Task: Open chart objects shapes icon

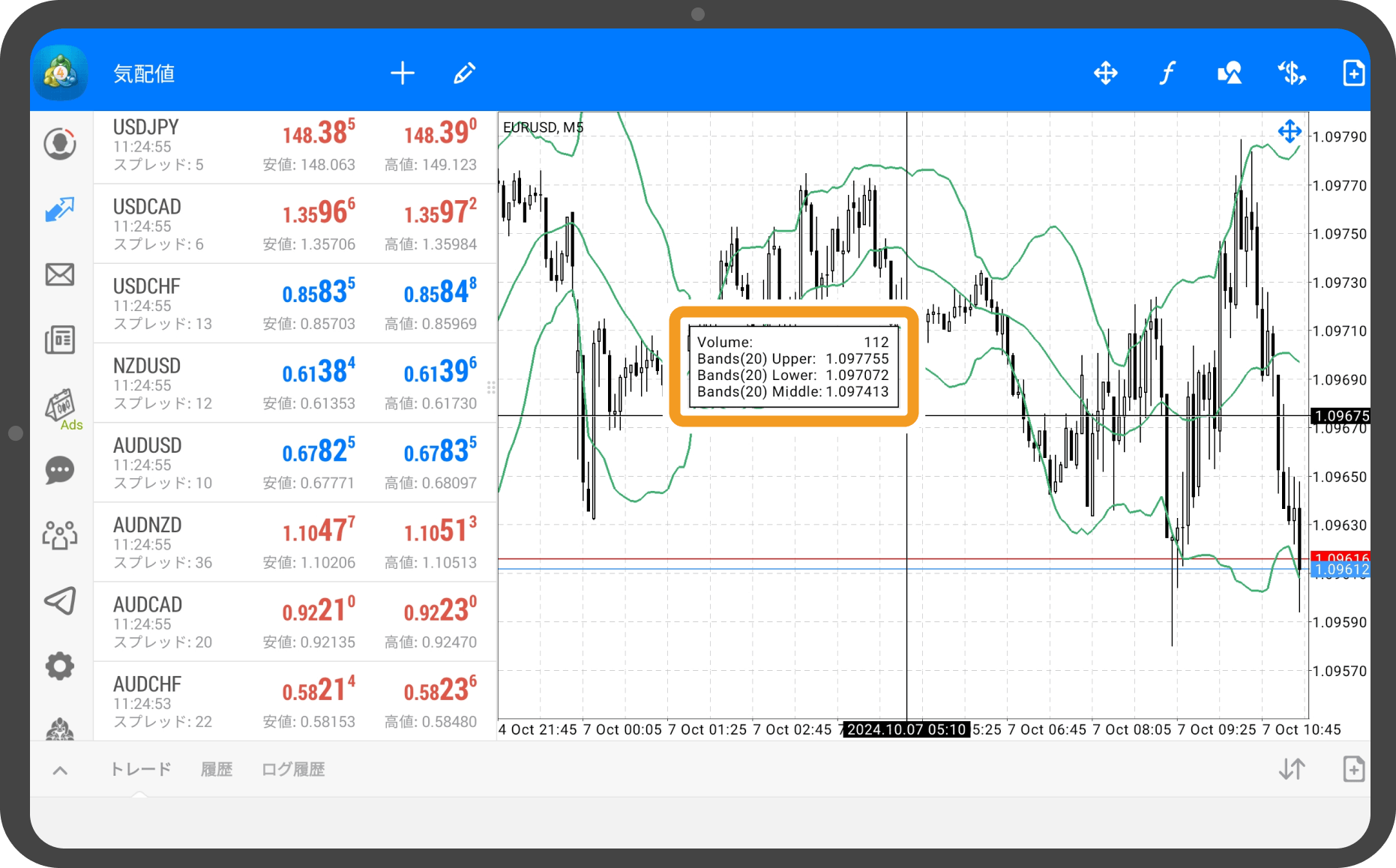Action: pyautogui.click(x=1230, y=73)
